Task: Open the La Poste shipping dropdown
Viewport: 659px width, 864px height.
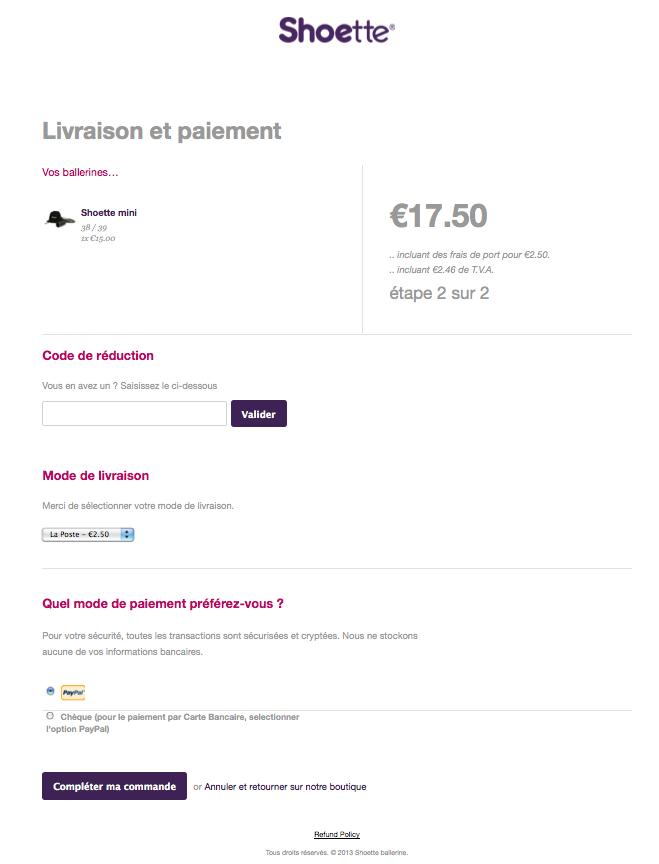Action: 88,535
